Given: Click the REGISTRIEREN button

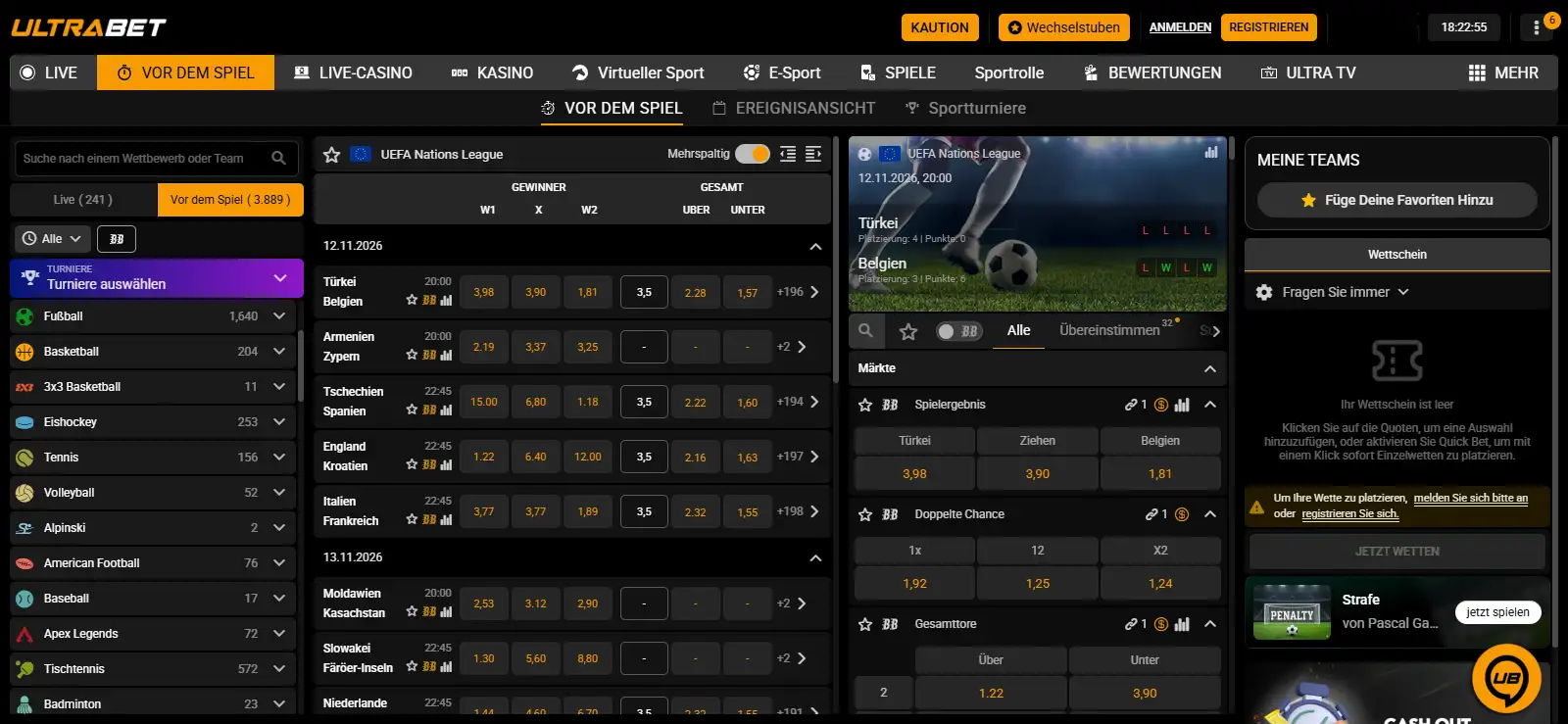Looking at the screenshot, I should click(x=1268, y=27).
